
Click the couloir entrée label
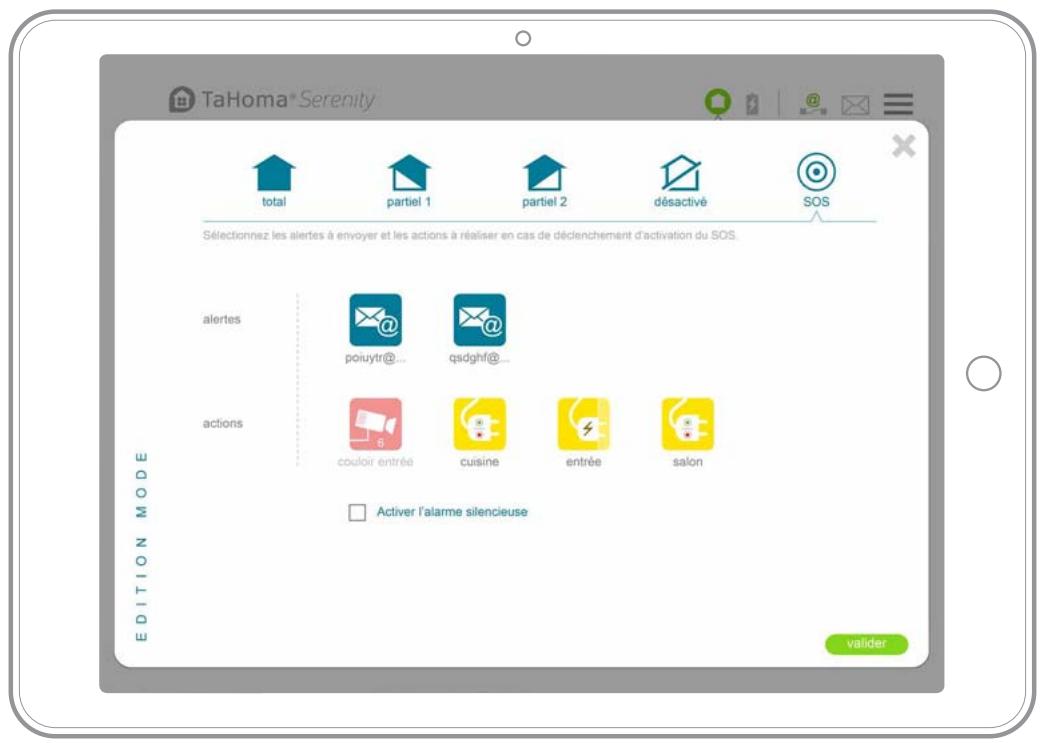[375, 462]
